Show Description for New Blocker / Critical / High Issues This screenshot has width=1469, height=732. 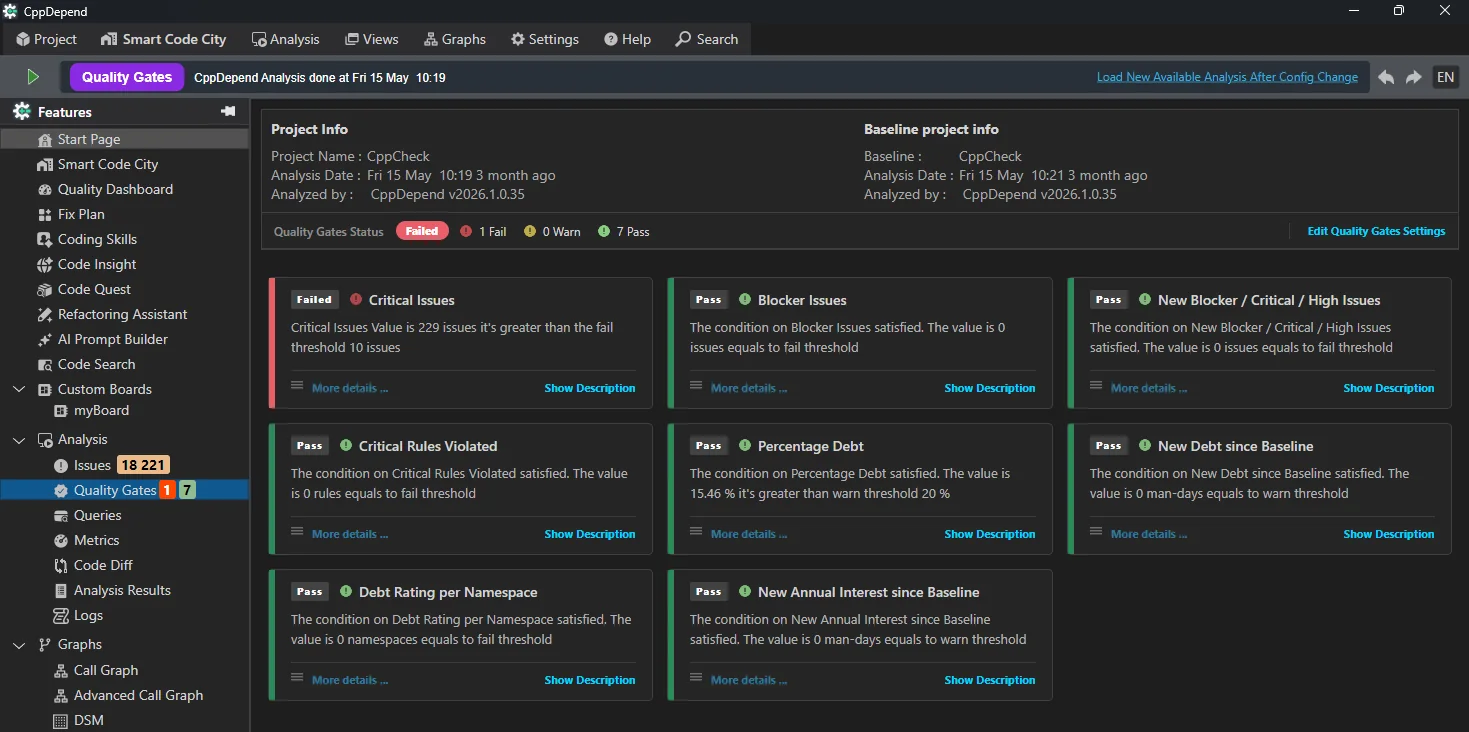tap(1389, 388)
